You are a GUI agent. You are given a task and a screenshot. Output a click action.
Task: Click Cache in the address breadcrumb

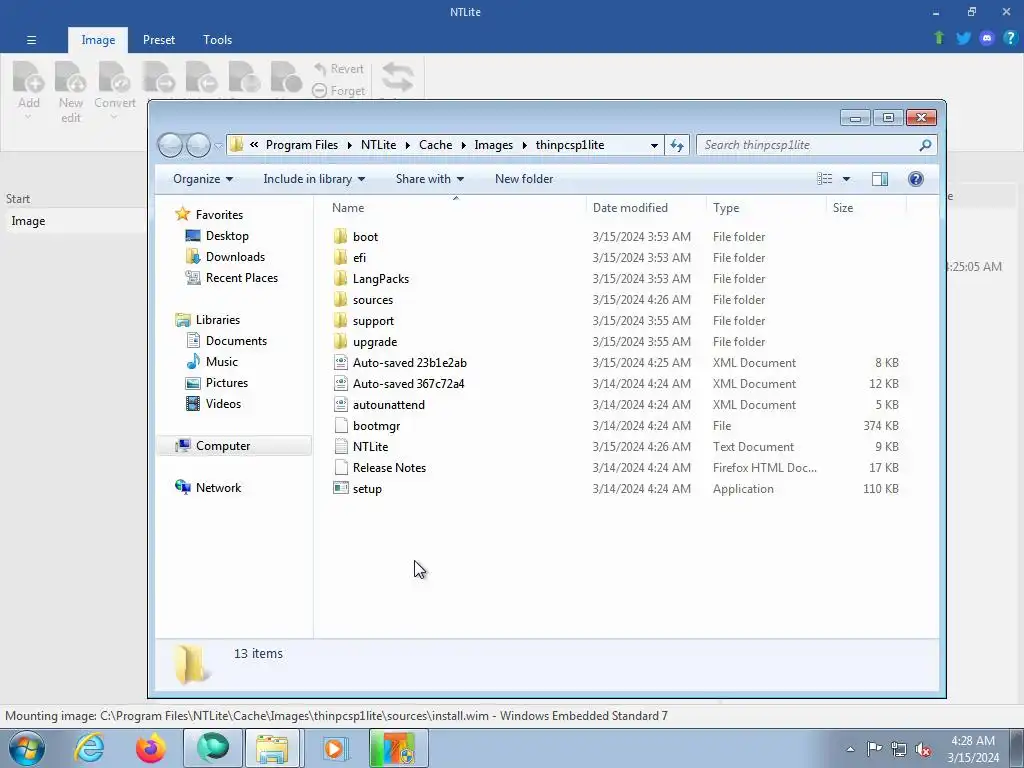click(436, 145)
